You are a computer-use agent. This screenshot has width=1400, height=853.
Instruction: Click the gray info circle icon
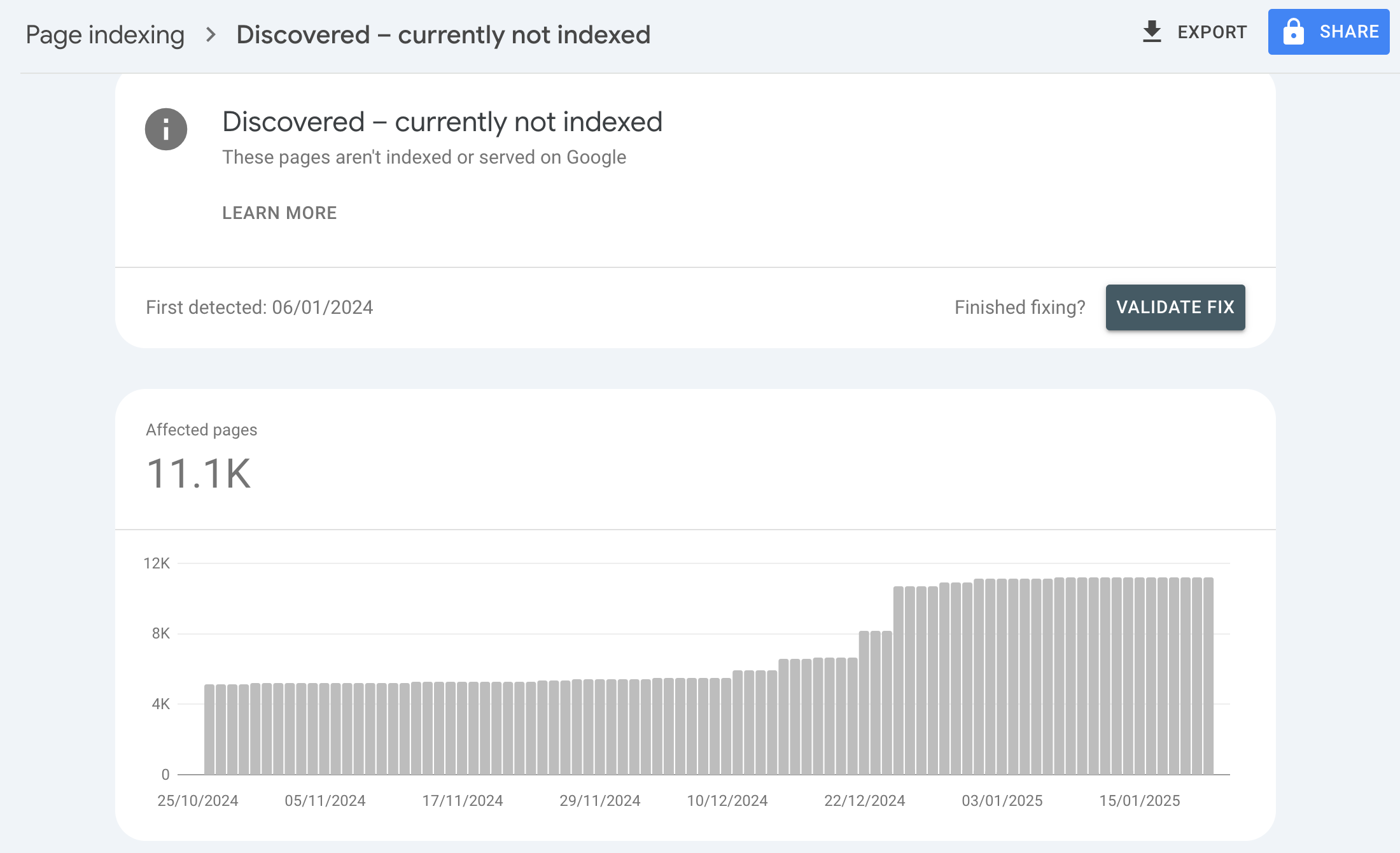166,129
